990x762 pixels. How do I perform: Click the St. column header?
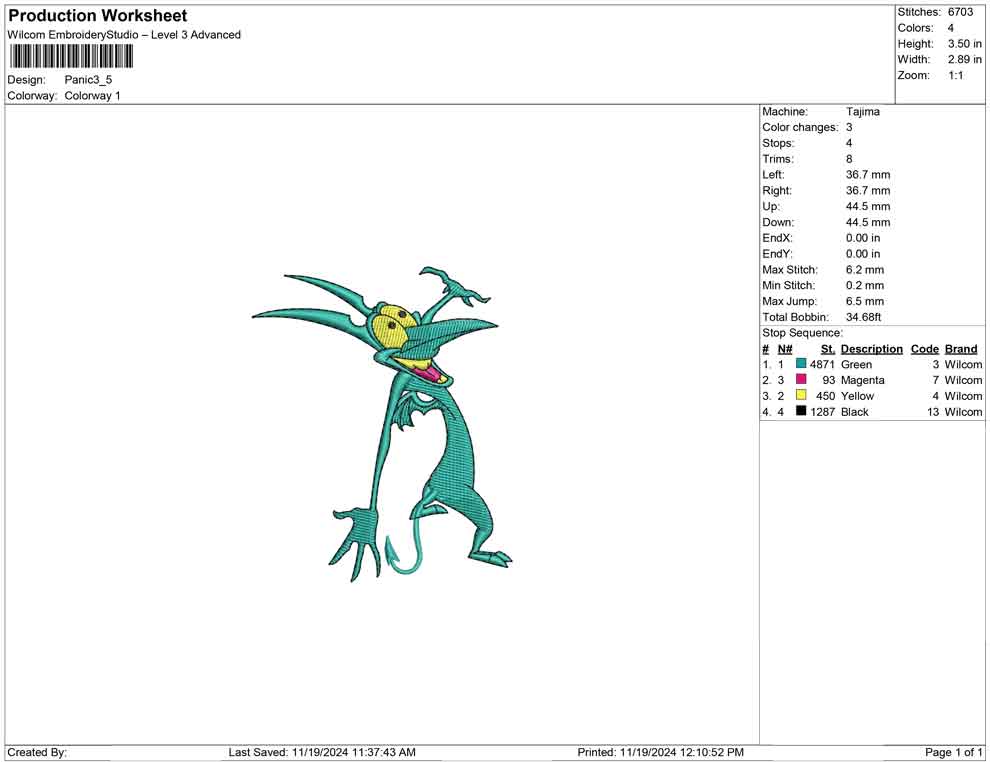click(827, 349)
